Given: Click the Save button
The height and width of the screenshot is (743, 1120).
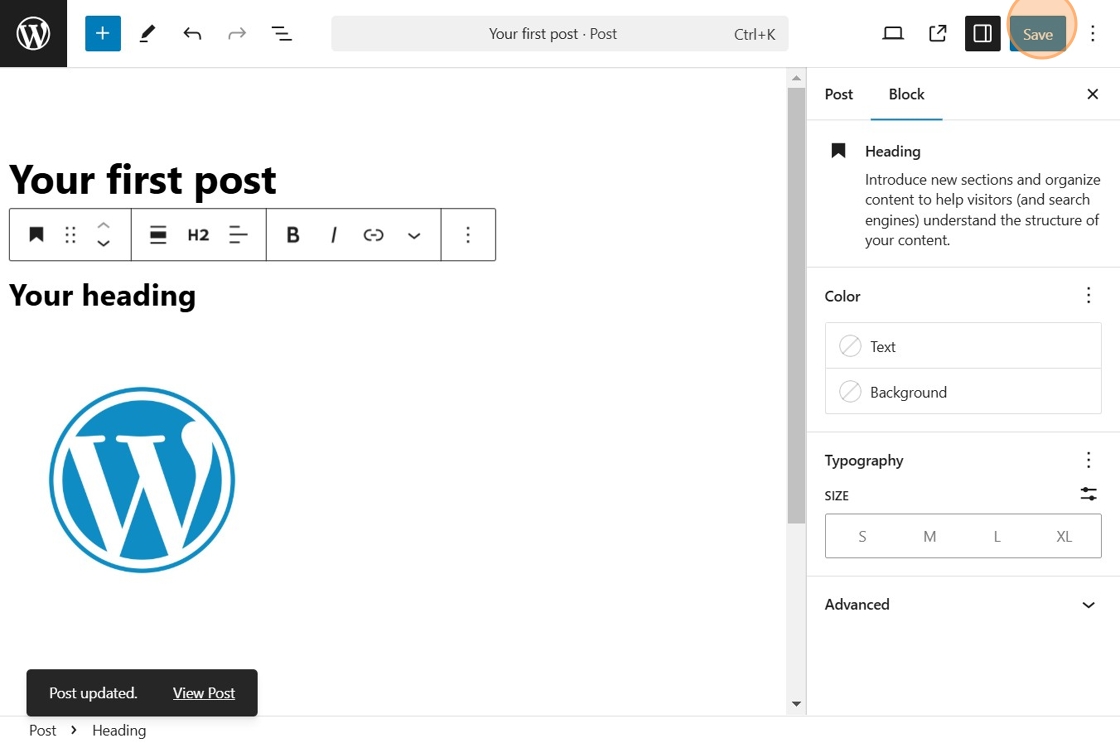Looking at the screenshot, I should (1038, 34).
